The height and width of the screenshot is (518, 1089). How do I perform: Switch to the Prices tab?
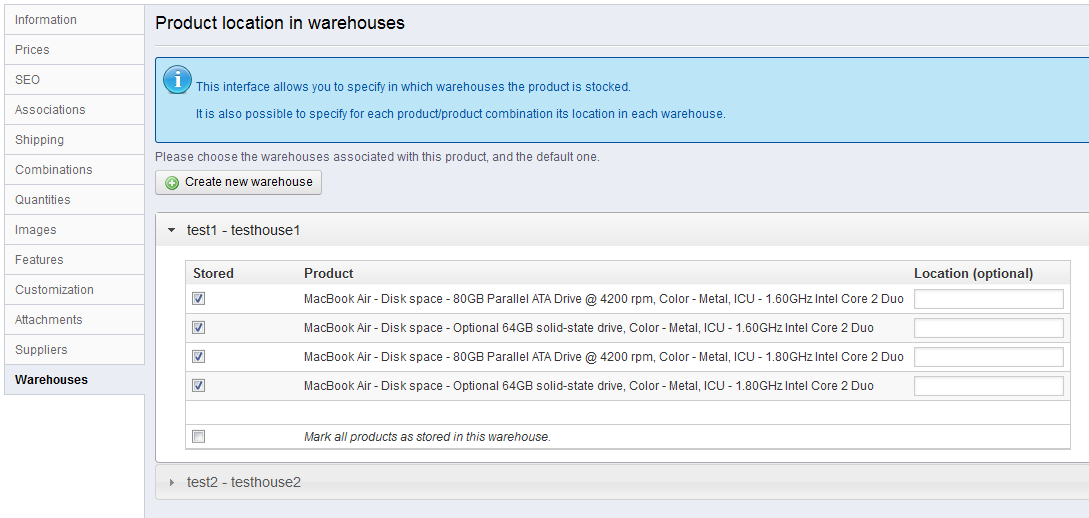point(32,50)
